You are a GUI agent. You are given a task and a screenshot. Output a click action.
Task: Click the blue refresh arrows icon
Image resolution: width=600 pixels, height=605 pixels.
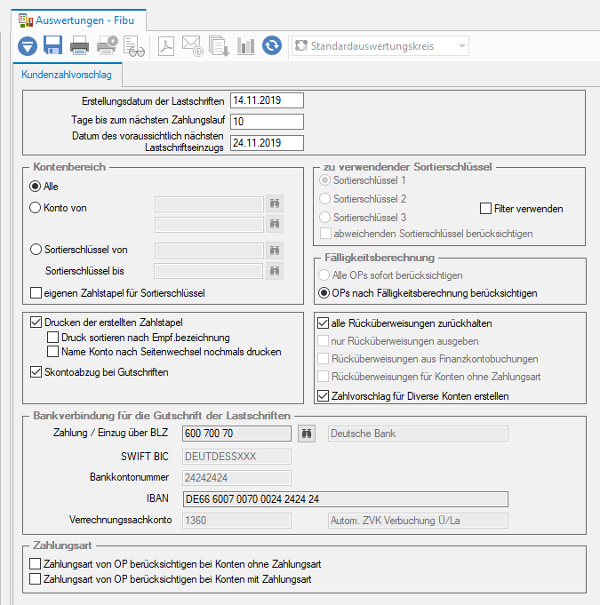pos(272,46)
